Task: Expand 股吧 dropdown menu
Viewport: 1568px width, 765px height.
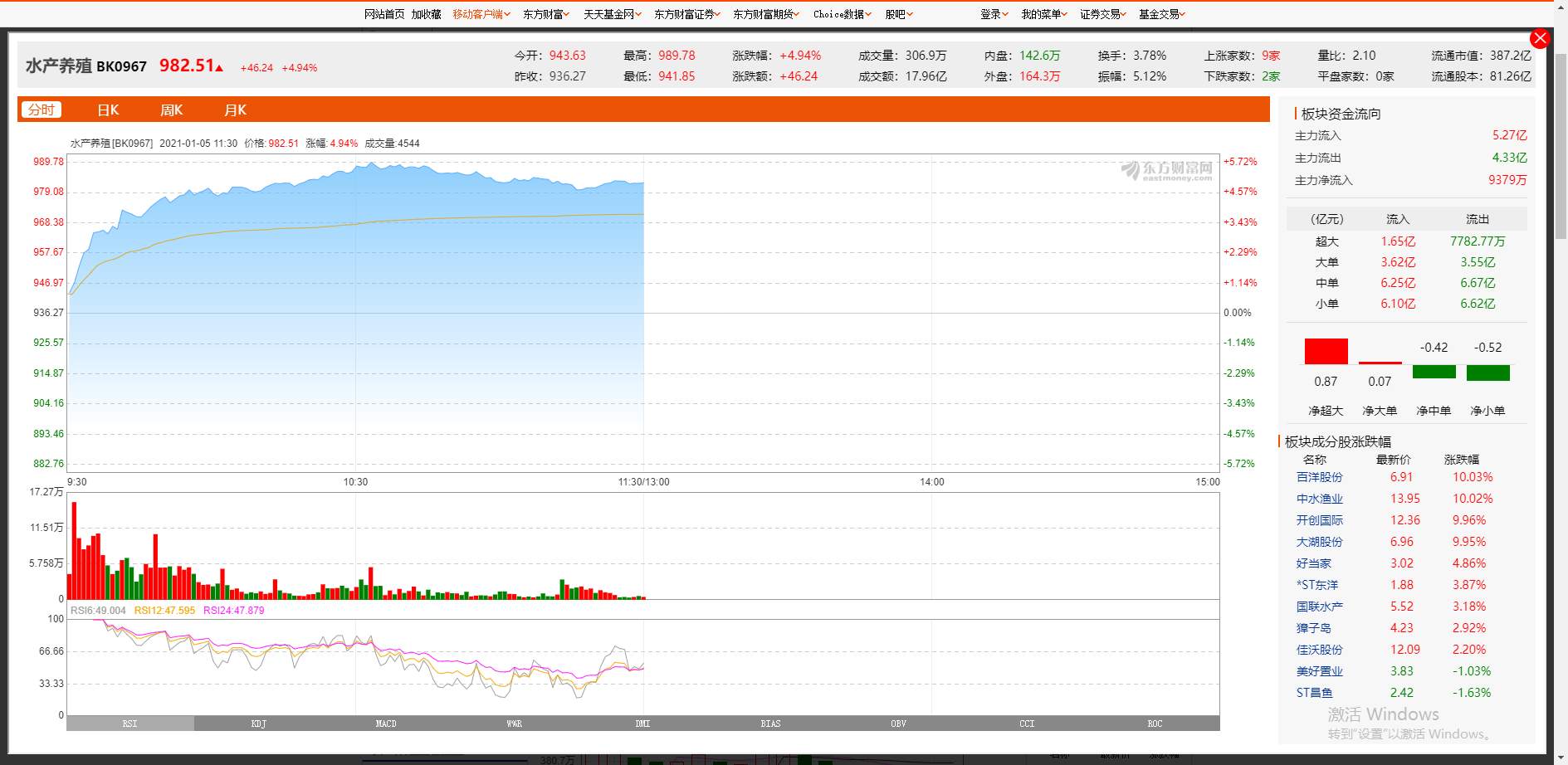Action: (x=899, y=14)
